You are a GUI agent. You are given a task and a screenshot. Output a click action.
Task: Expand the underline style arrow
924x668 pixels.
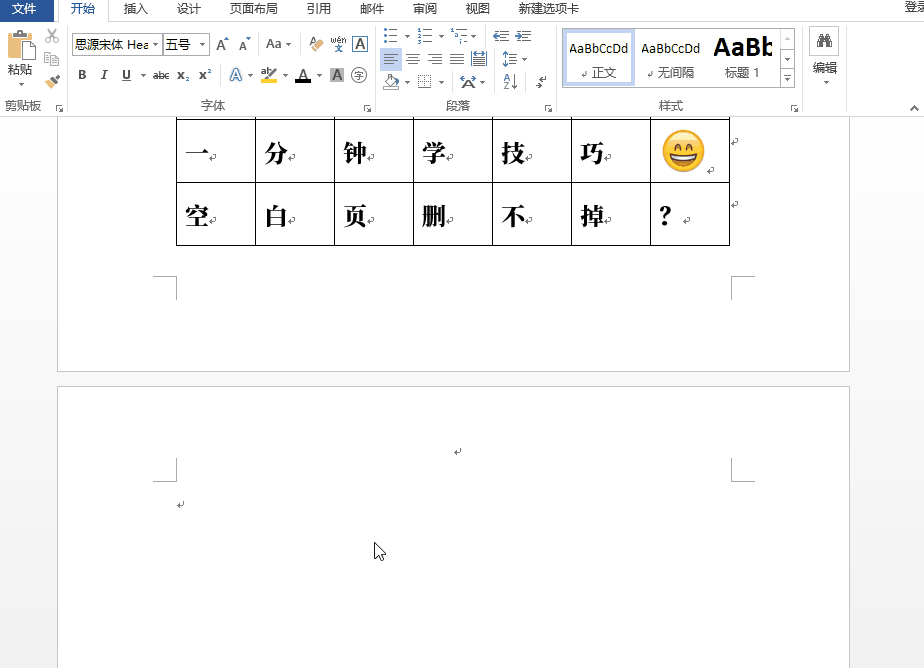pos(143,75)
